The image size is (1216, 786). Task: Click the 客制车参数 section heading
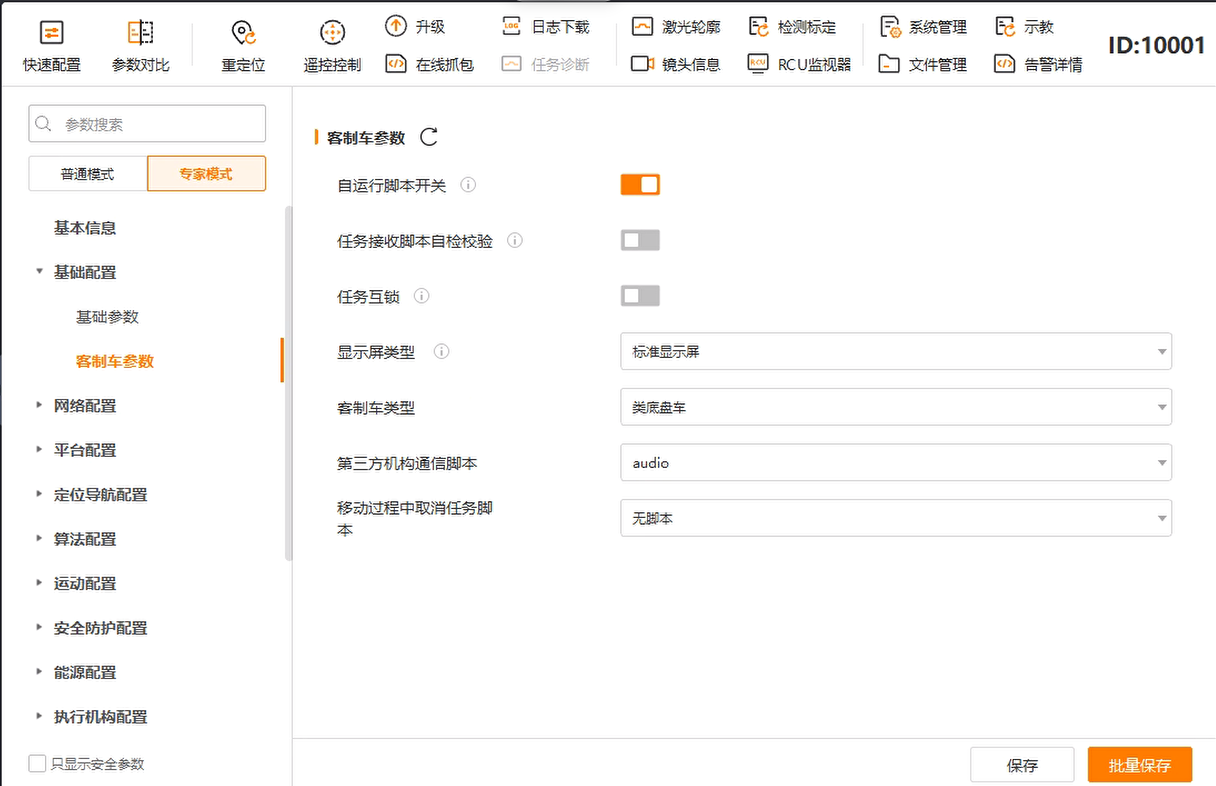(x=366, y=138)
